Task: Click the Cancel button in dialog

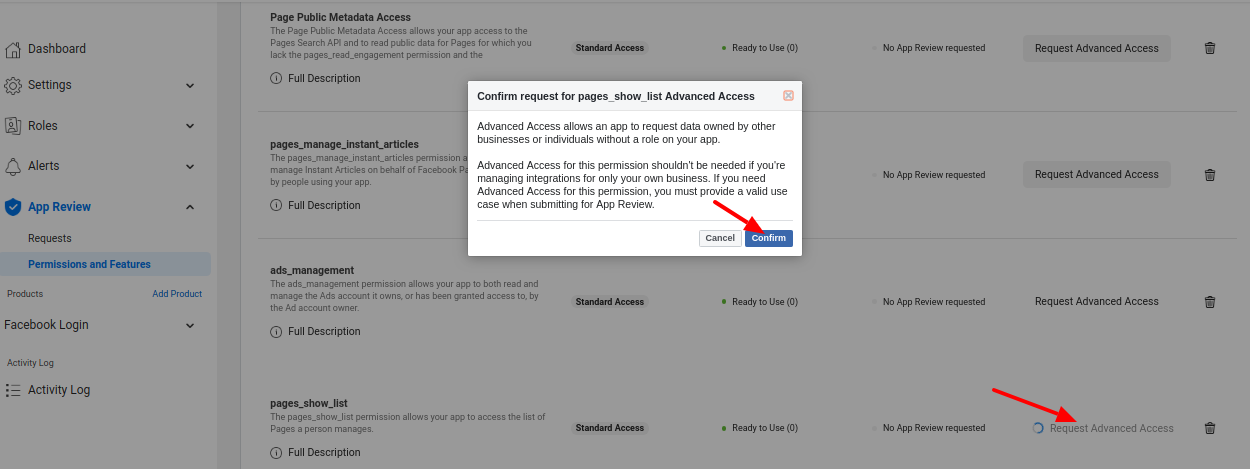Action: (x=719, y=238)
